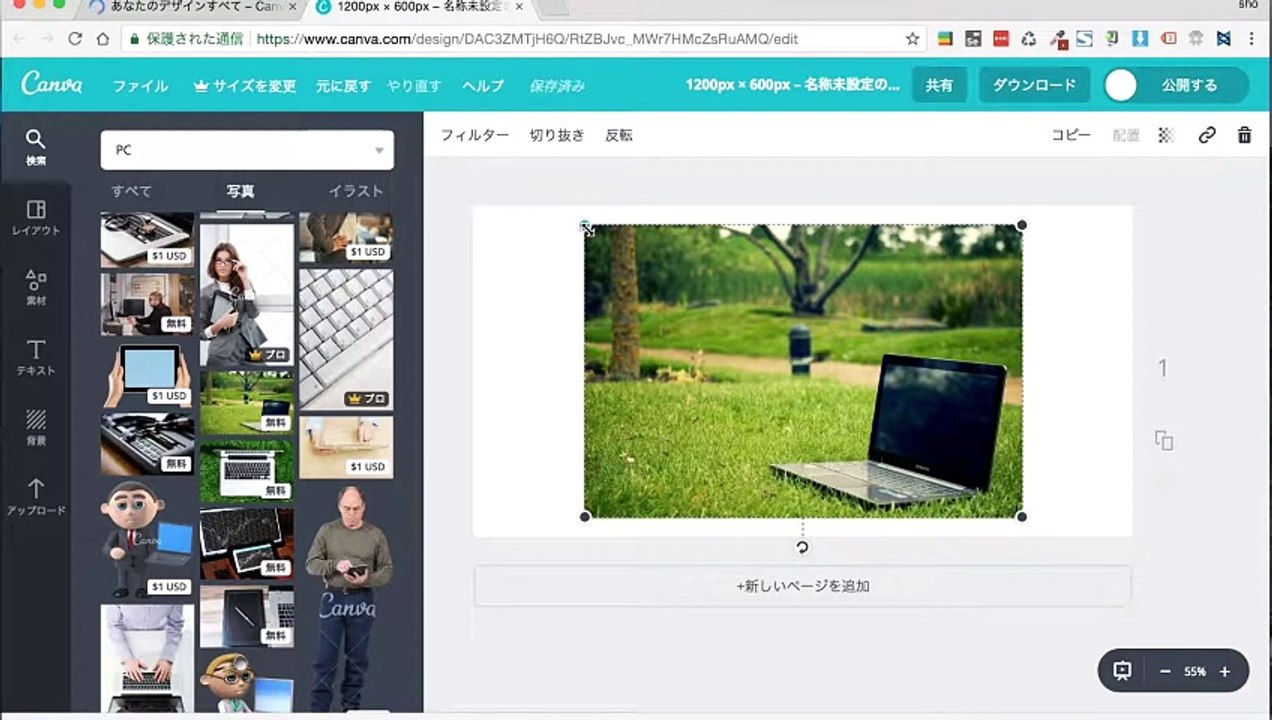
Task: Select the bald man holding tablet photo
Action: coord(348,596)
